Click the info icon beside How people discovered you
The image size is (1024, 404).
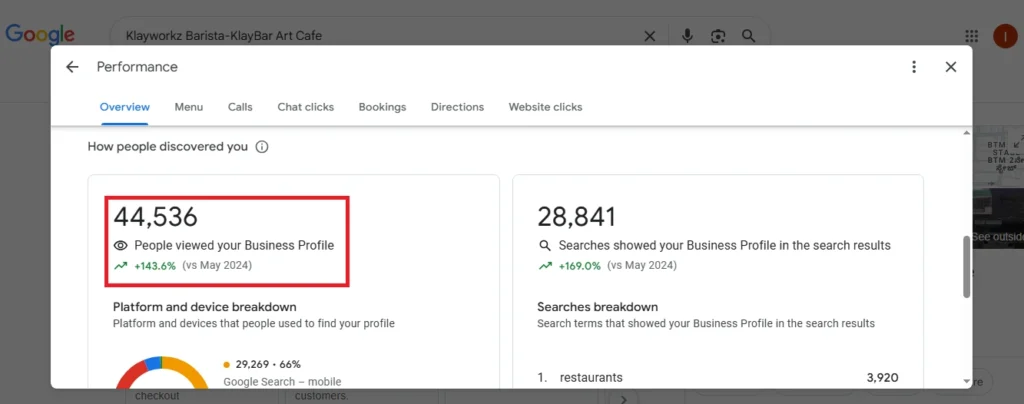262,147
